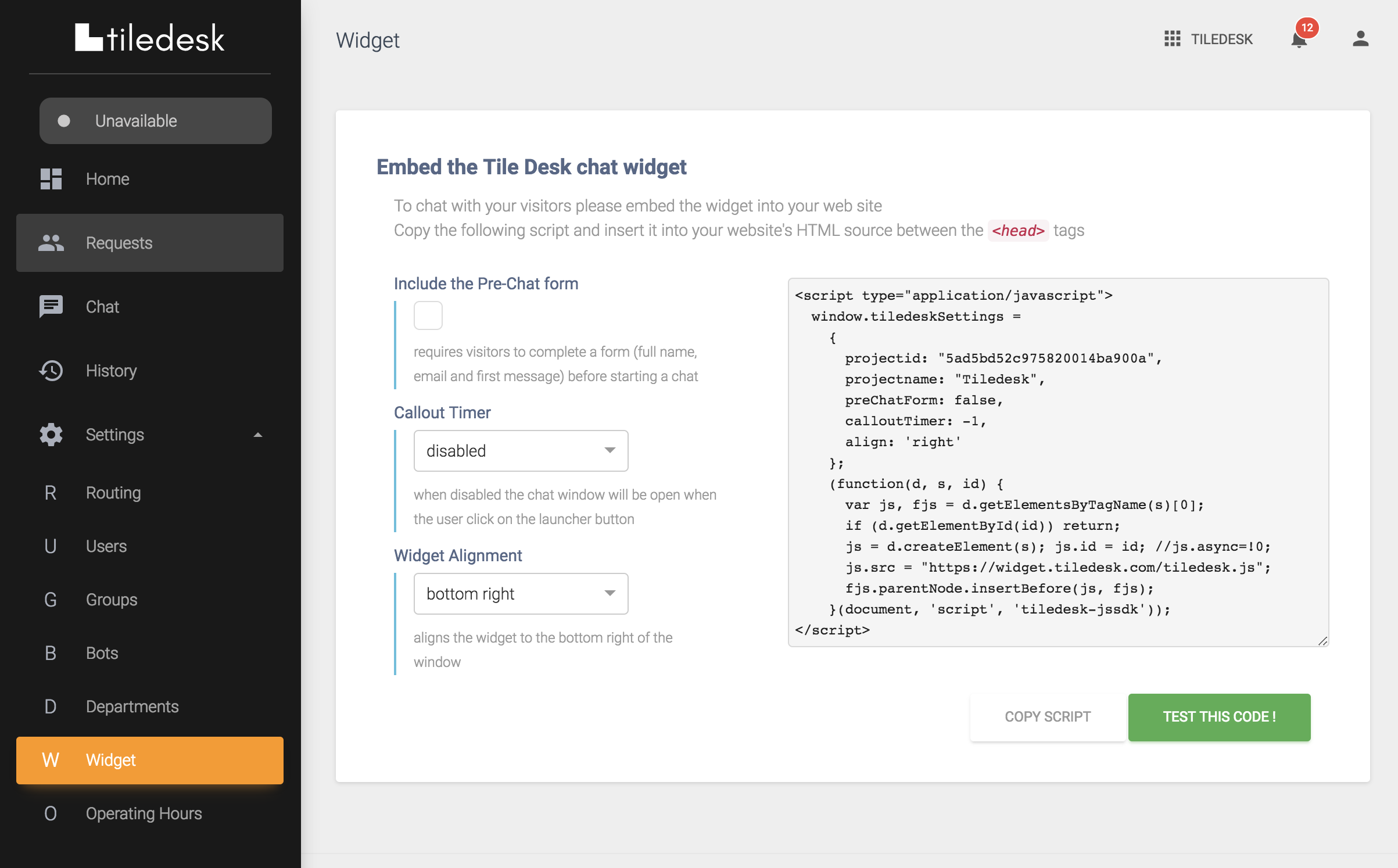Click the closing </script> tag

832,630
